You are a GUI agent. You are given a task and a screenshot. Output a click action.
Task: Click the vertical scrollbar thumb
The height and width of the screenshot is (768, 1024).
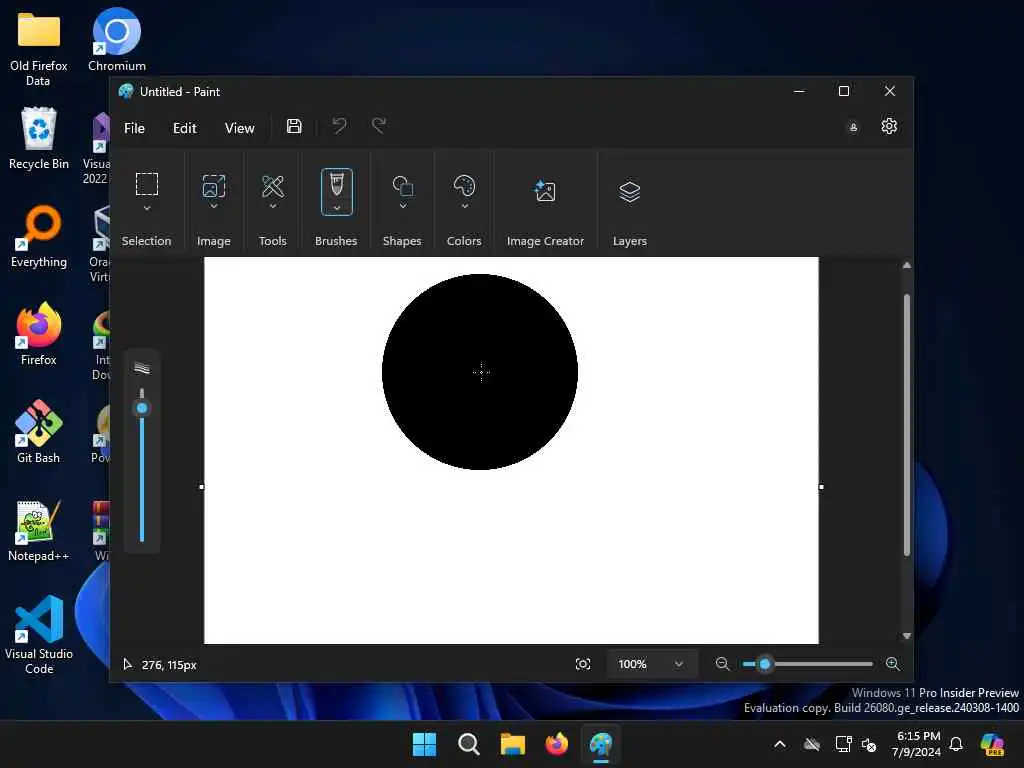906,424
